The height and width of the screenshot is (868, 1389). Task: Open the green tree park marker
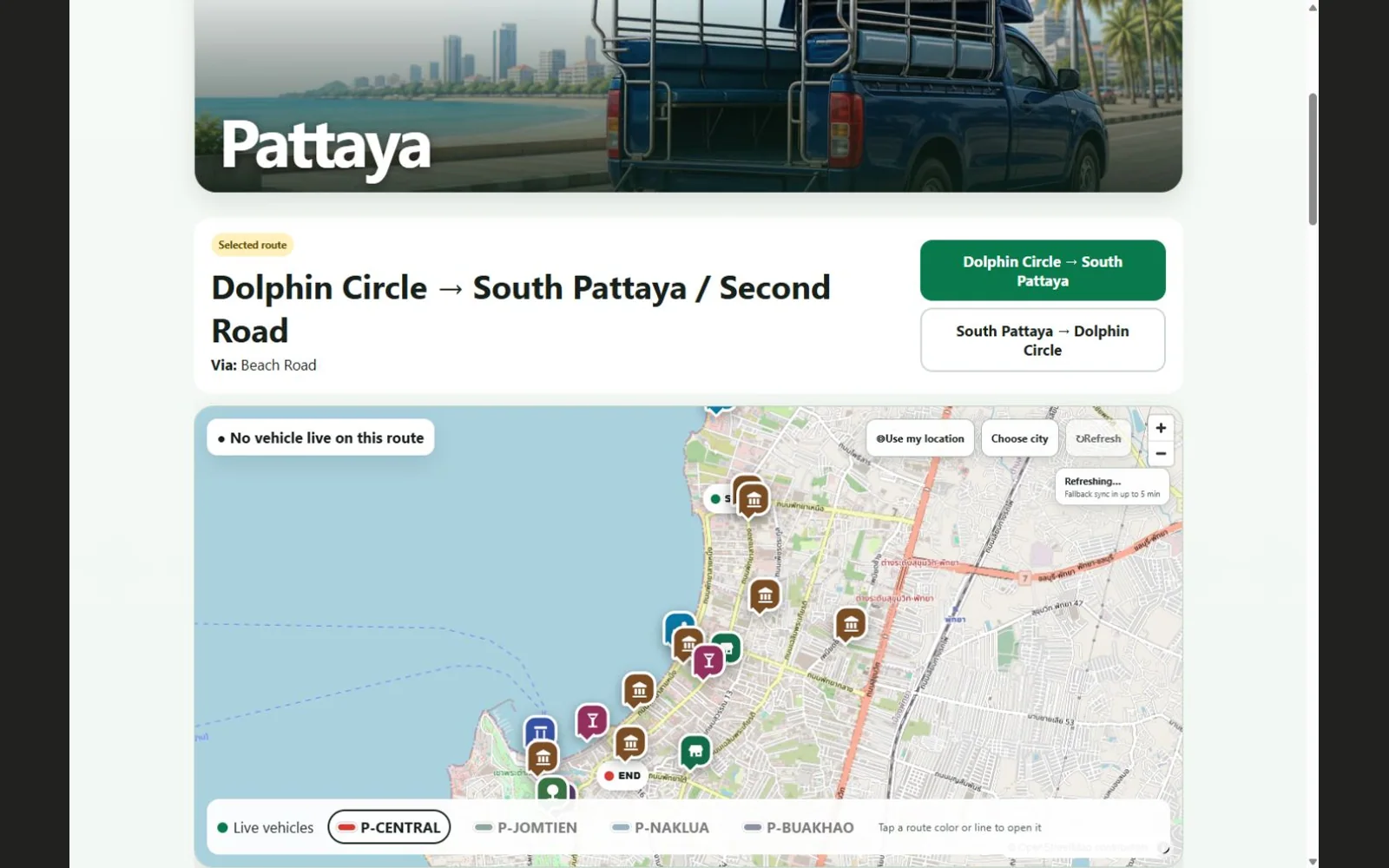[552, 789]
